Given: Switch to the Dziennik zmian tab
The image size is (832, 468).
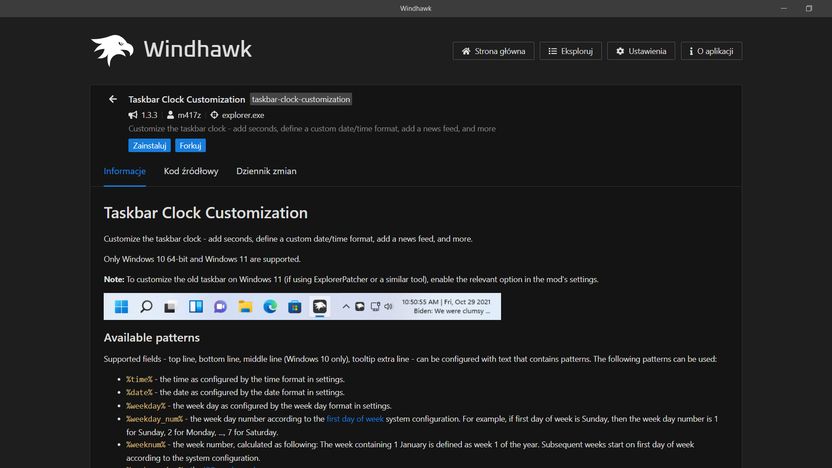Looking at the screenshot, I should pos(266,171).
